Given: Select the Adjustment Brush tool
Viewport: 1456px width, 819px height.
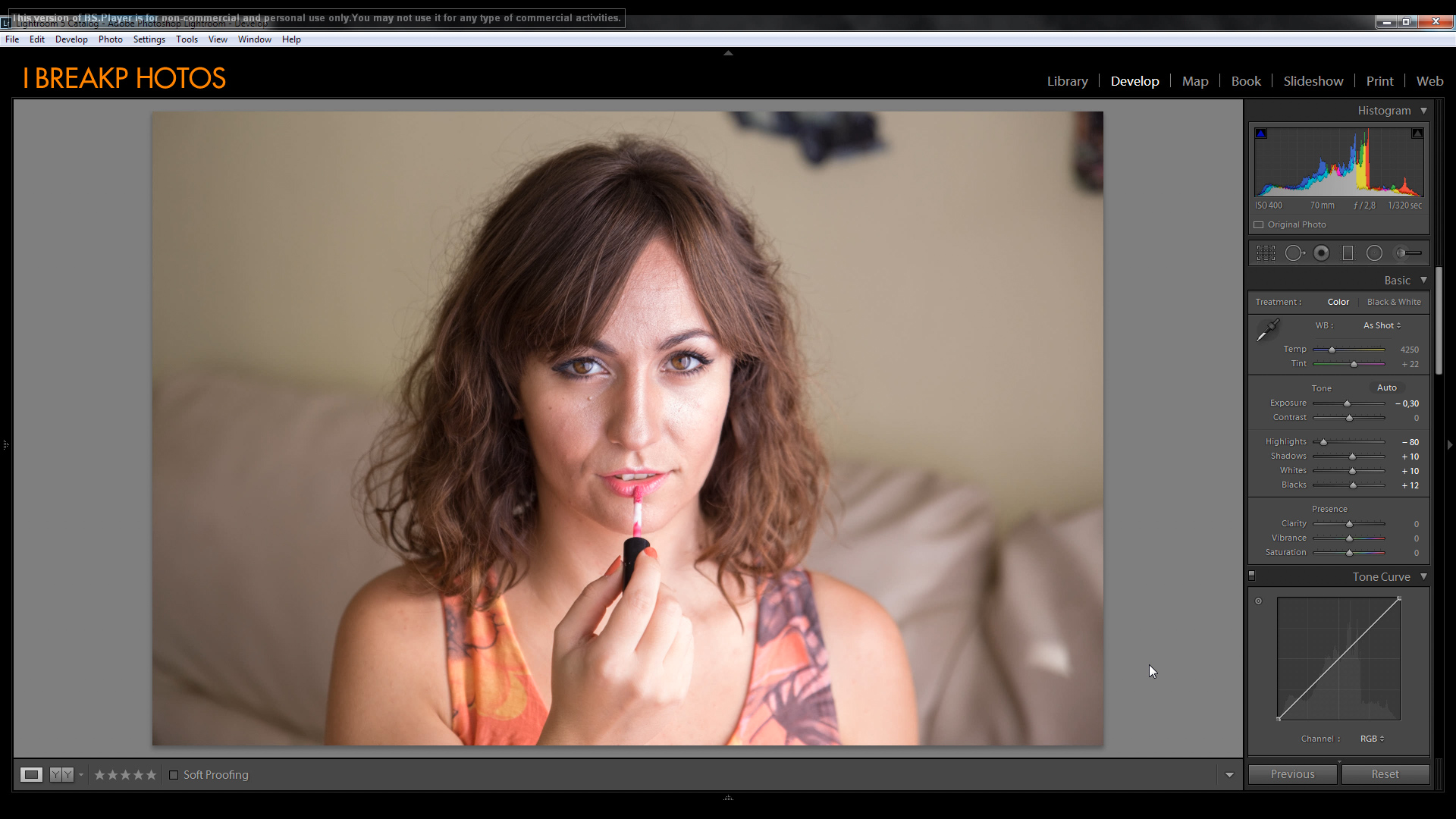Looking at the screenshot, I should click(1407, 253).
